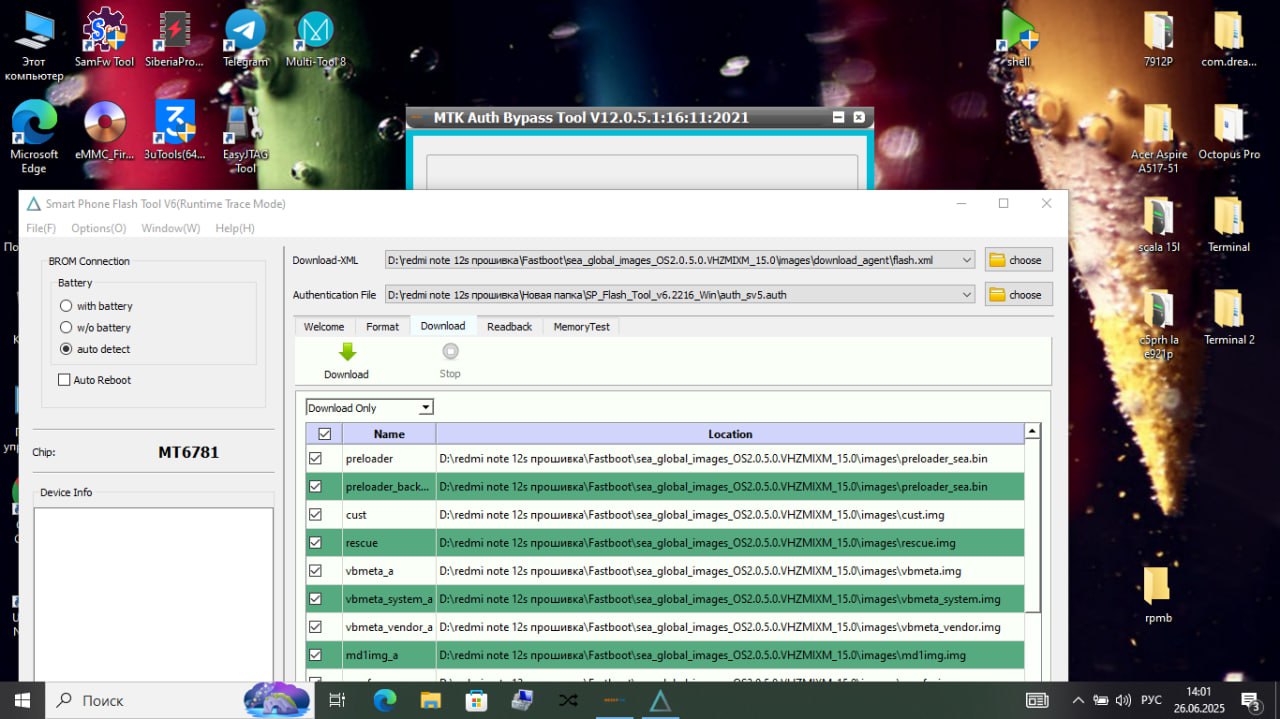1280x719 pixels.
Task: Click choose button for Authentication File
Action: [1018, 295]
